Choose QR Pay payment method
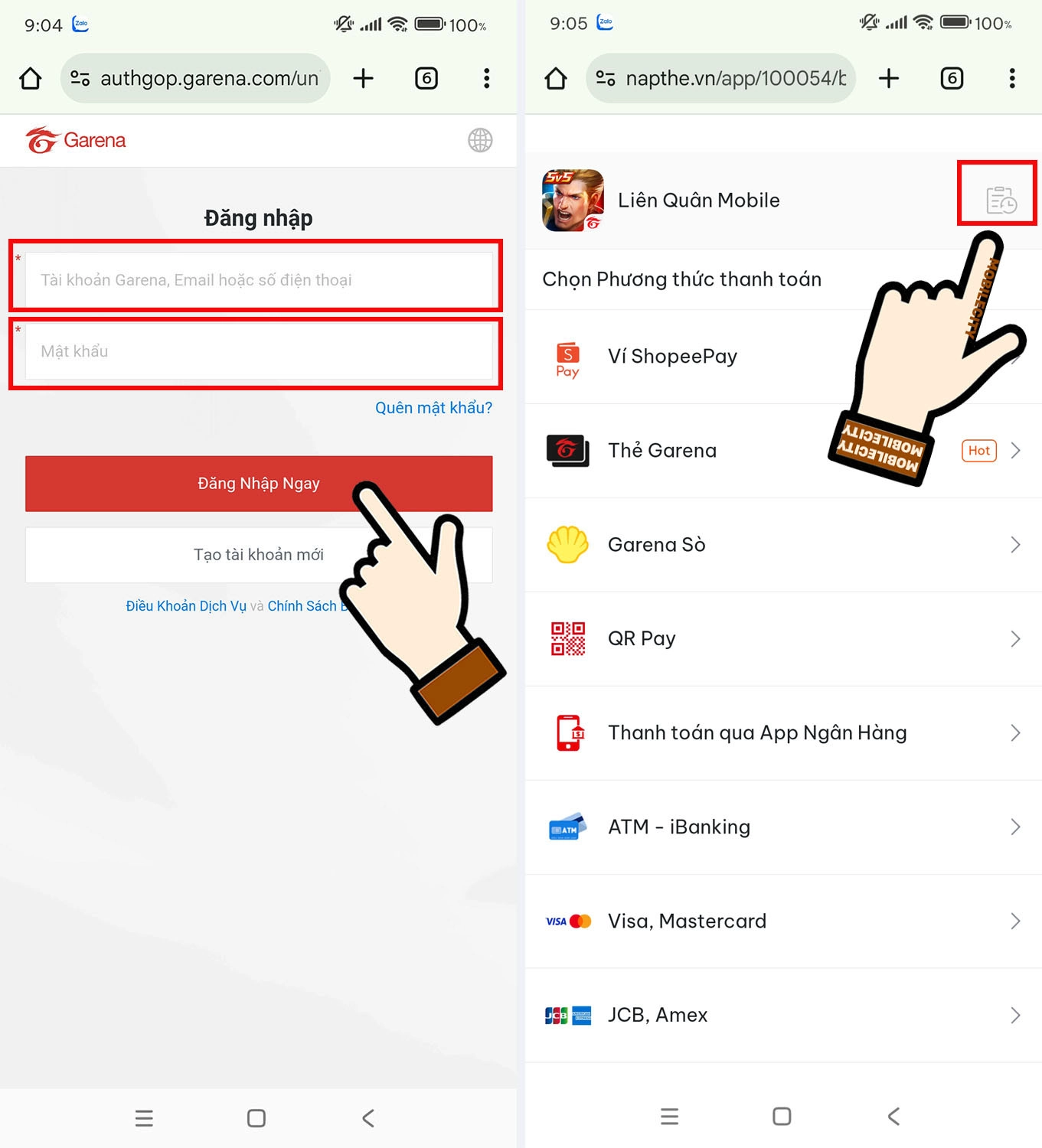 click(x=783, y=639)
